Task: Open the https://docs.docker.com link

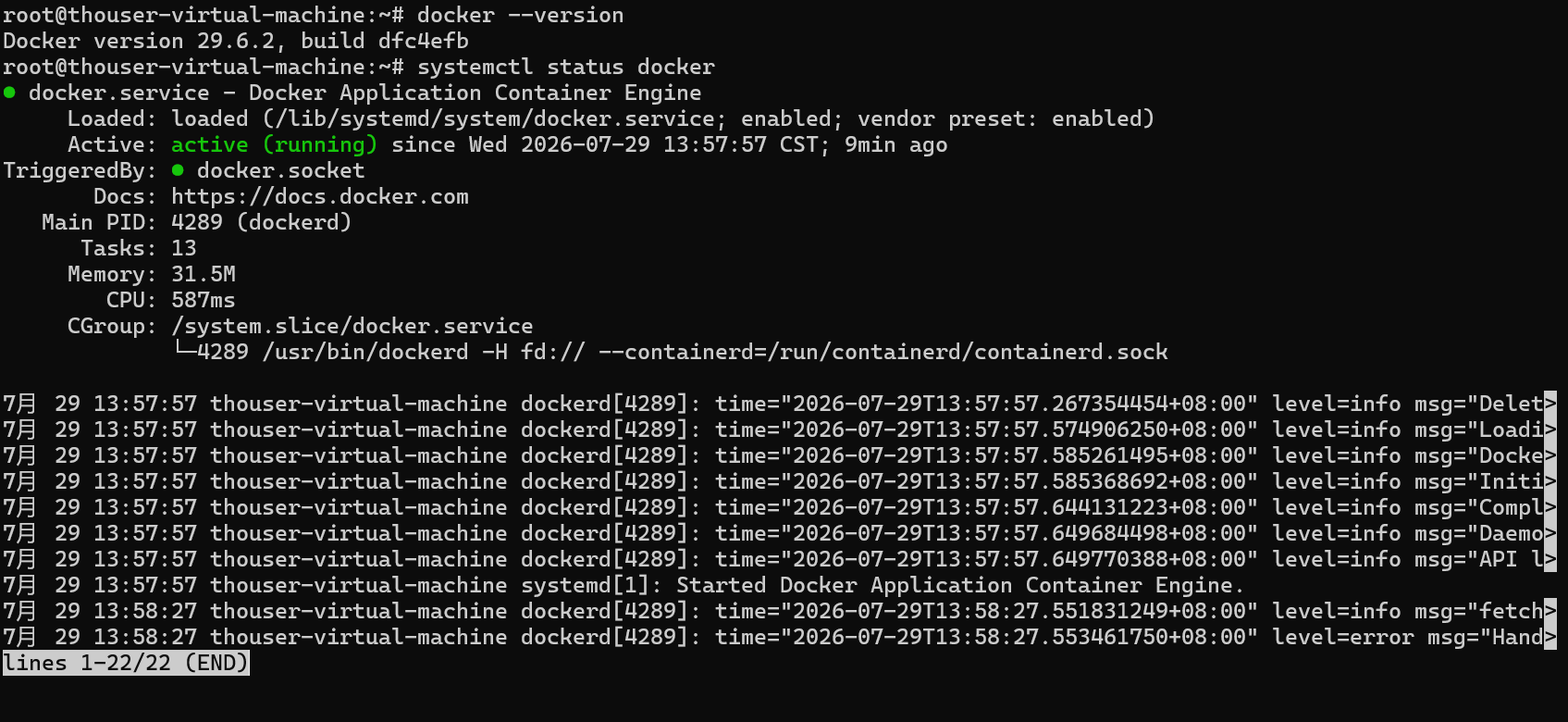Action: click(320, 196)
